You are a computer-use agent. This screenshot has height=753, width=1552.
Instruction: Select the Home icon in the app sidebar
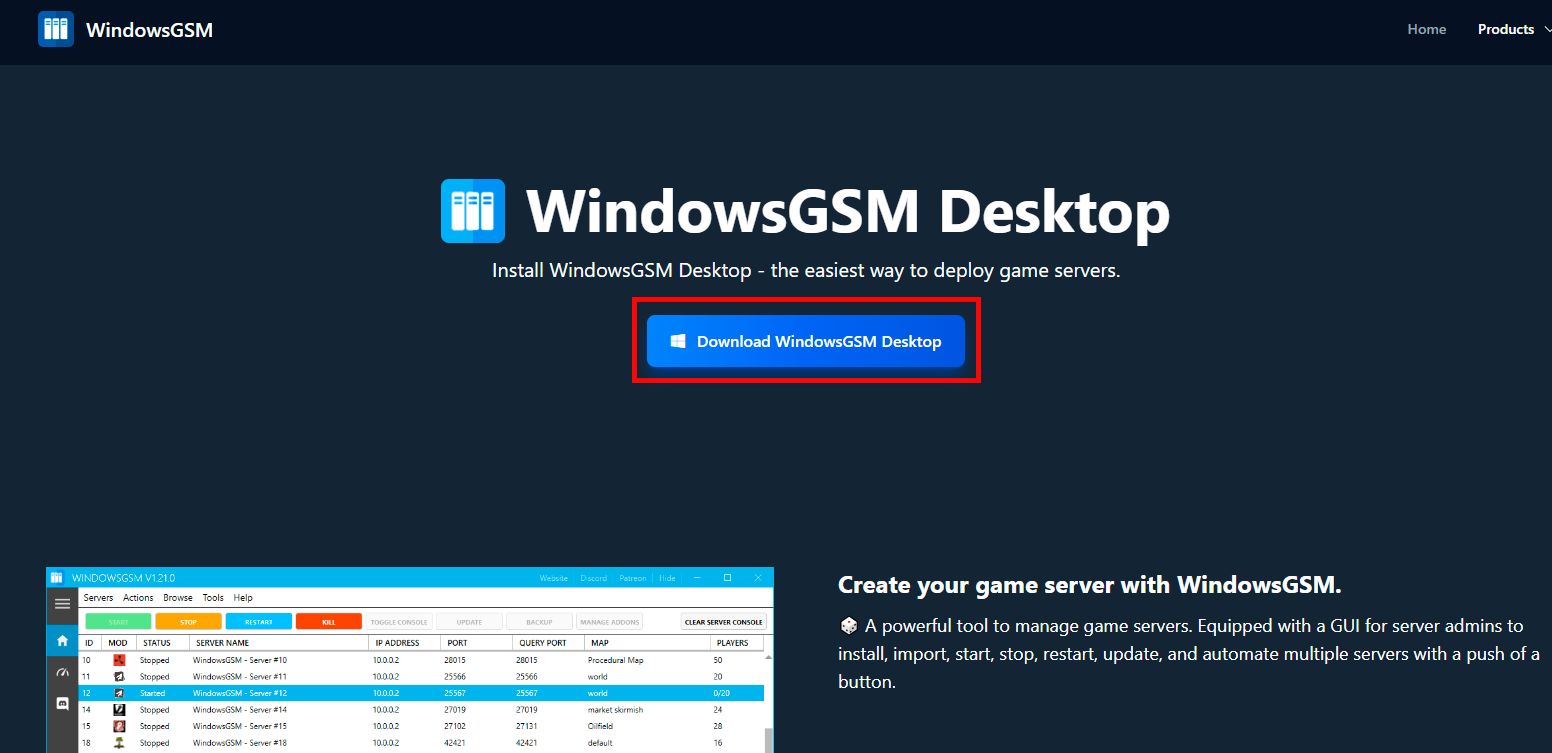[x=62, y=640]
